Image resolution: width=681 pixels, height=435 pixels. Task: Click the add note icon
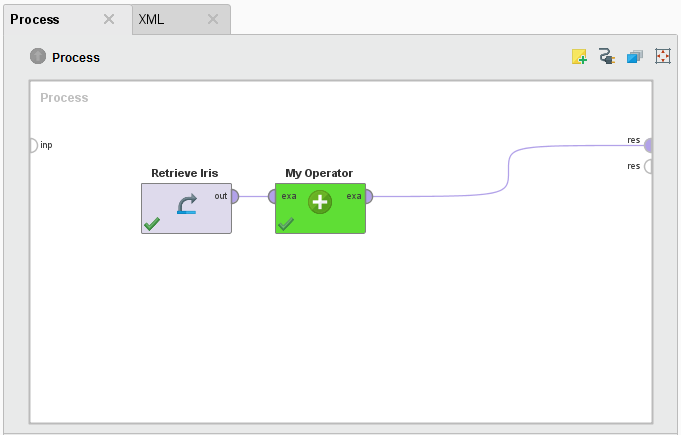[x=579, y=58]
